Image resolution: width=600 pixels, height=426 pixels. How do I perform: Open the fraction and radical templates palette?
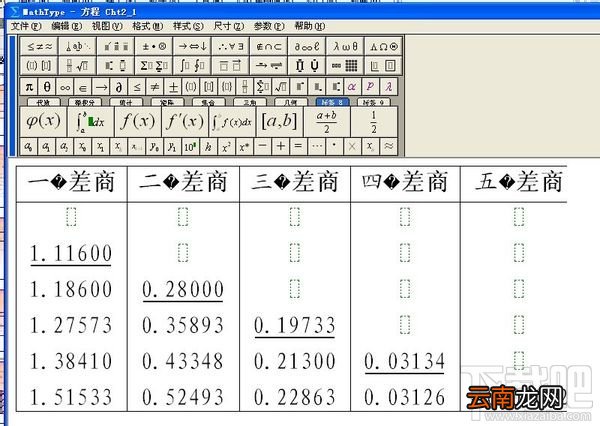tap(77, 65)
